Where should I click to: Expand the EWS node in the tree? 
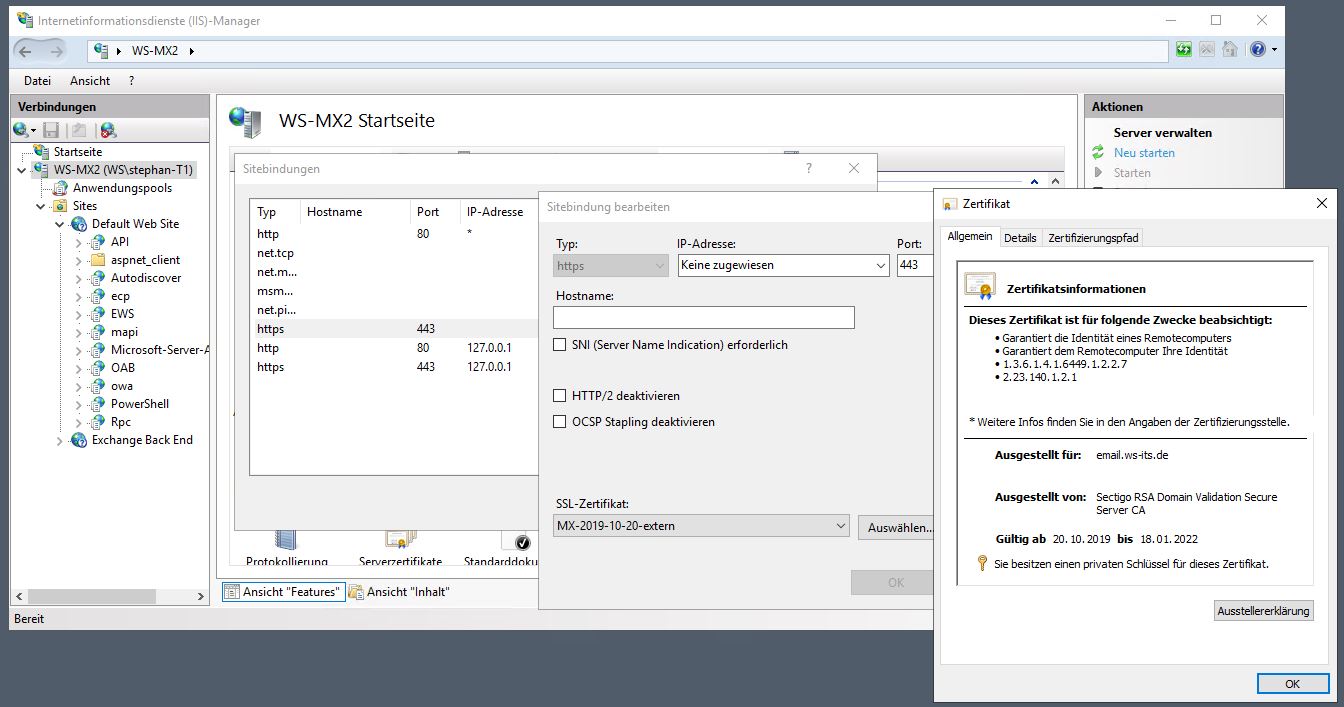coord(79,314)
